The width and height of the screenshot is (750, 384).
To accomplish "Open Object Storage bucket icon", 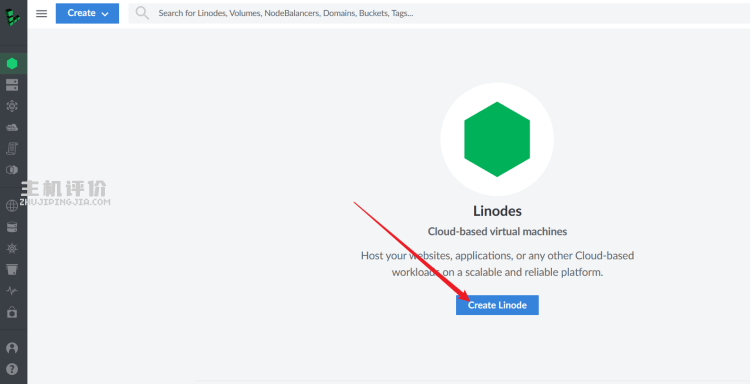I will 12,269.
